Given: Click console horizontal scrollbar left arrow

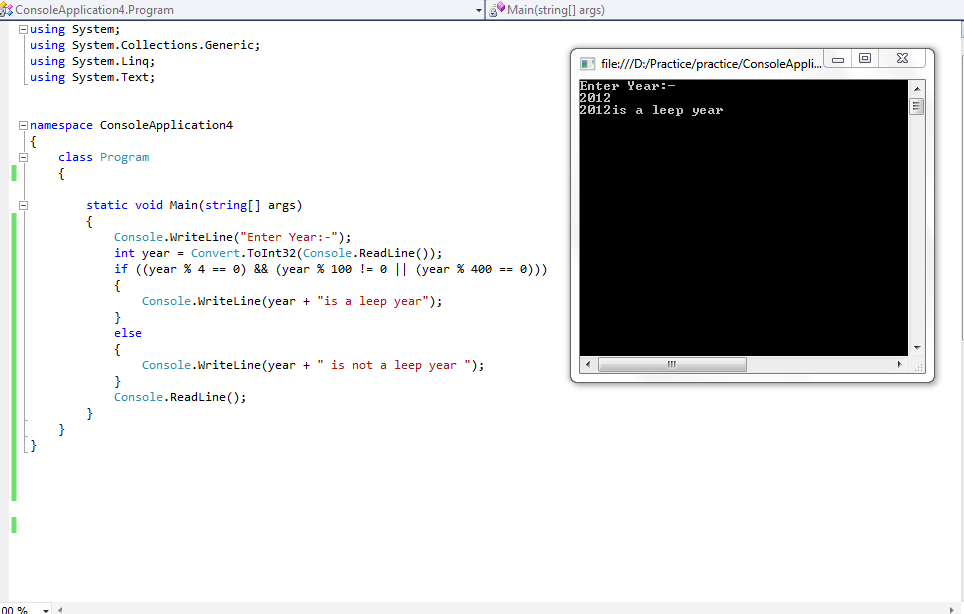Looking at the screenshot, I should coord(588,364).
